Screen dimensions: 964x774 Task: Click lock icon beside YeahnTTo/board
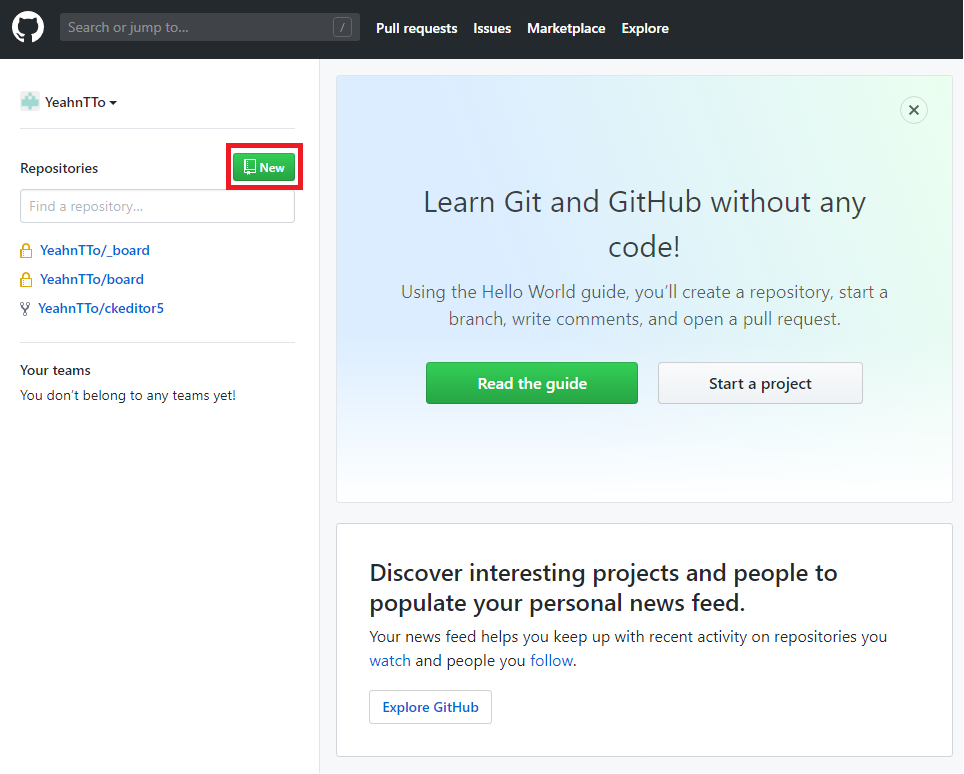(x=26, y=279)
